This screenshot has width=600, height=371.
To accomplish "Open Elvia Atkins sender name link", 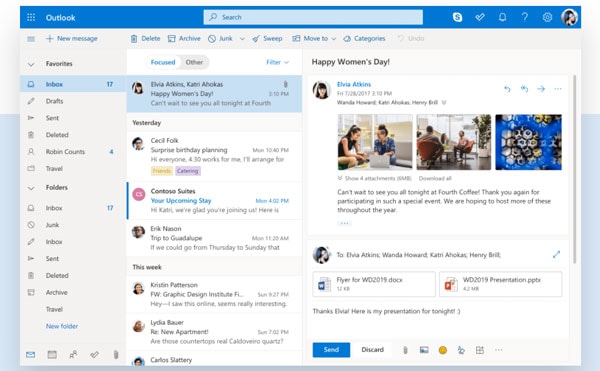I will pos(354,85).
